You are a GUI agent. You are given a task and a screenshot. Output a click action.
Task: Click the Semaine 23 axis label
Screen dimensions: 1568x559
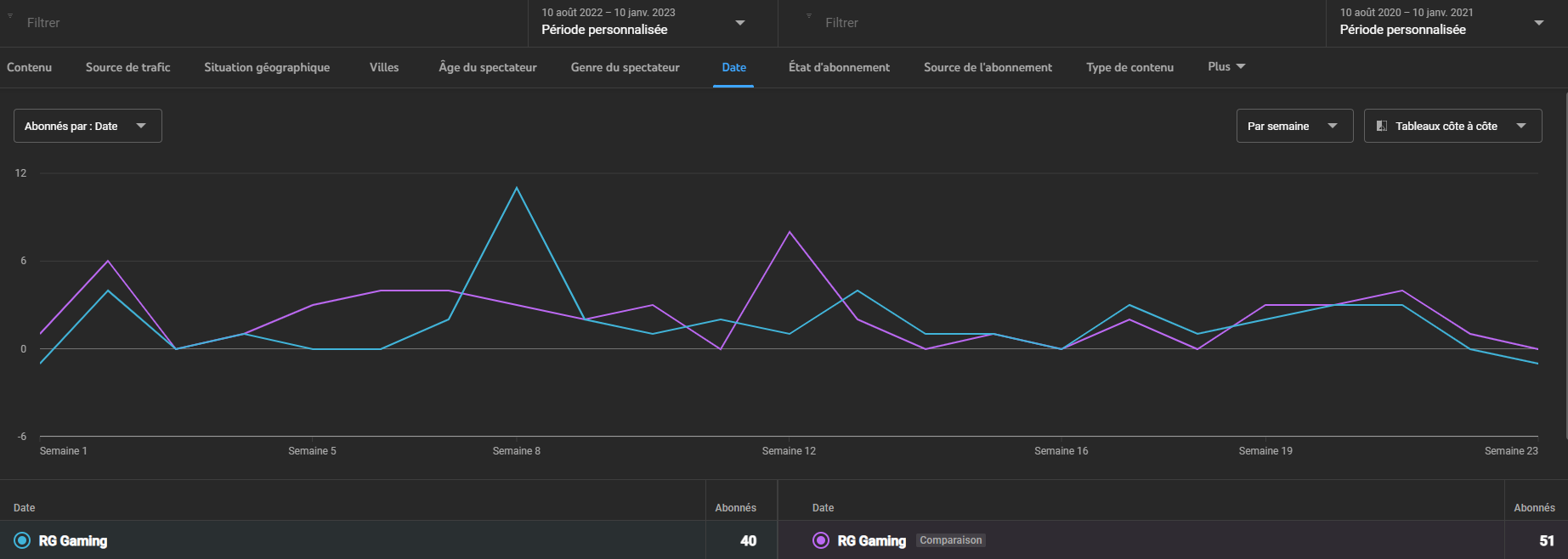[1511, 451]
